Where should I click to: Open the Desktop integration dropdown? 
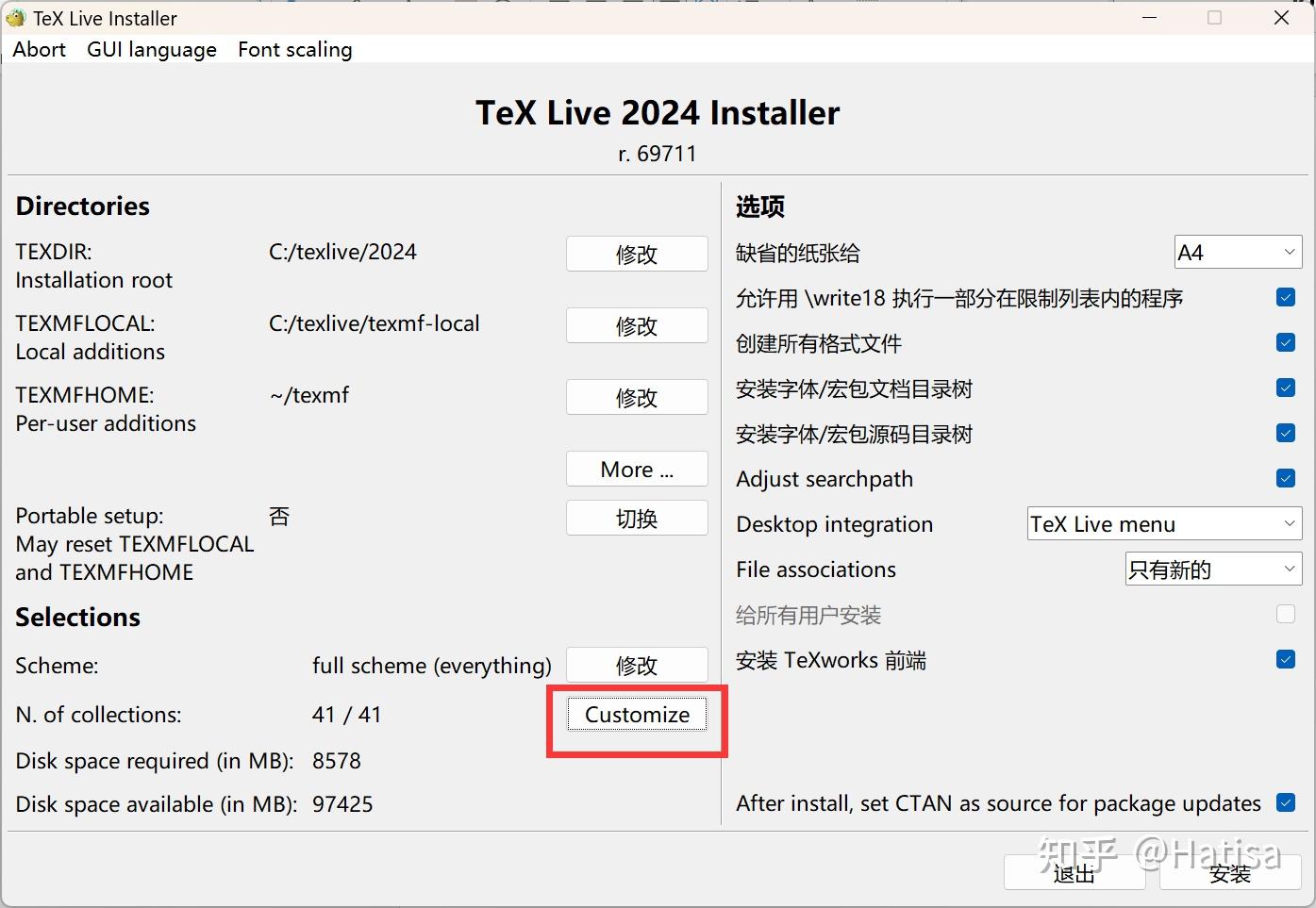pos(1163,523)
